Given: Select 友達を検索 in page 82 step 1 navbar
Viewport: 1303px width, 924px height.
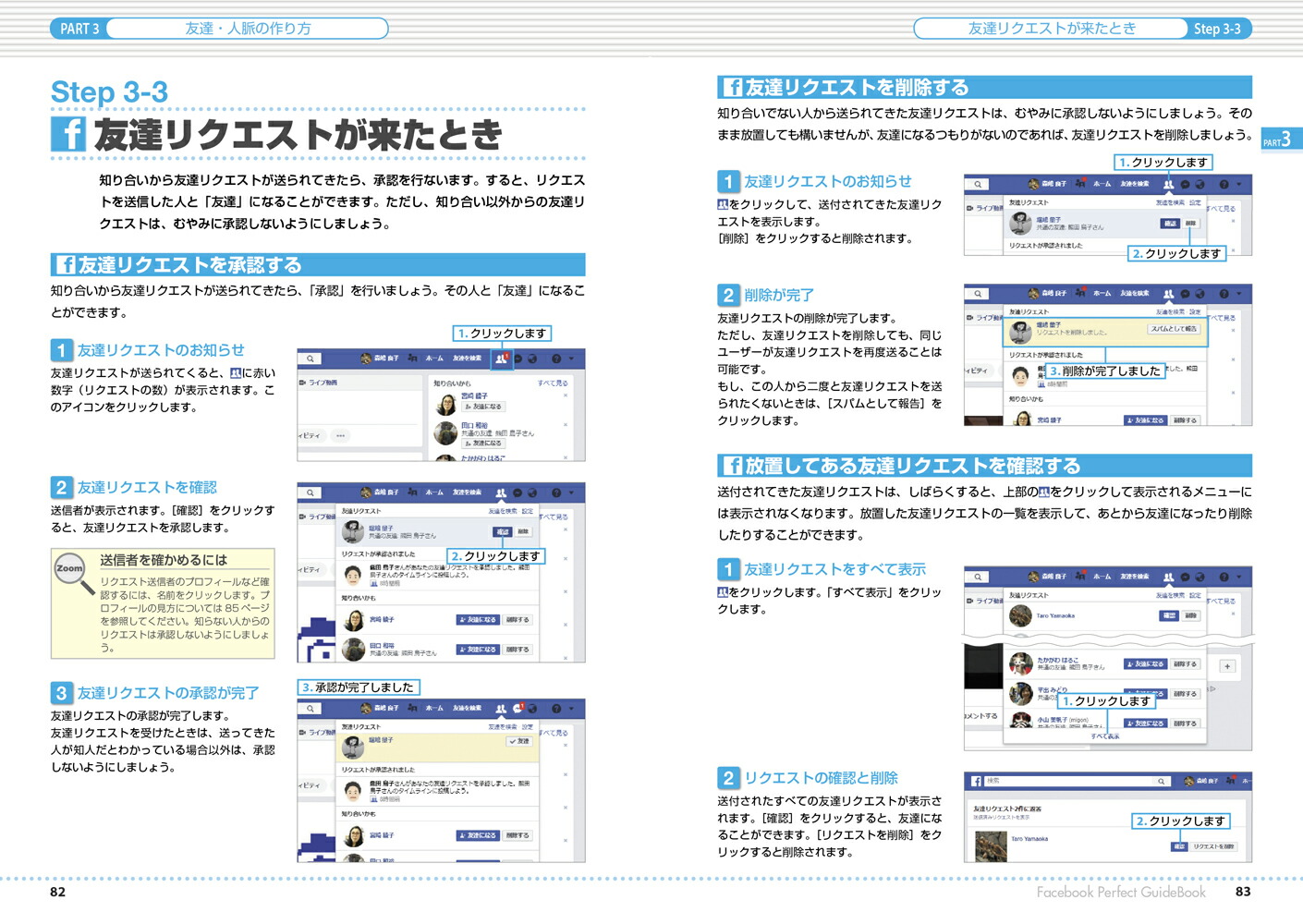Looking at the screenshot, I should (467, 359).
